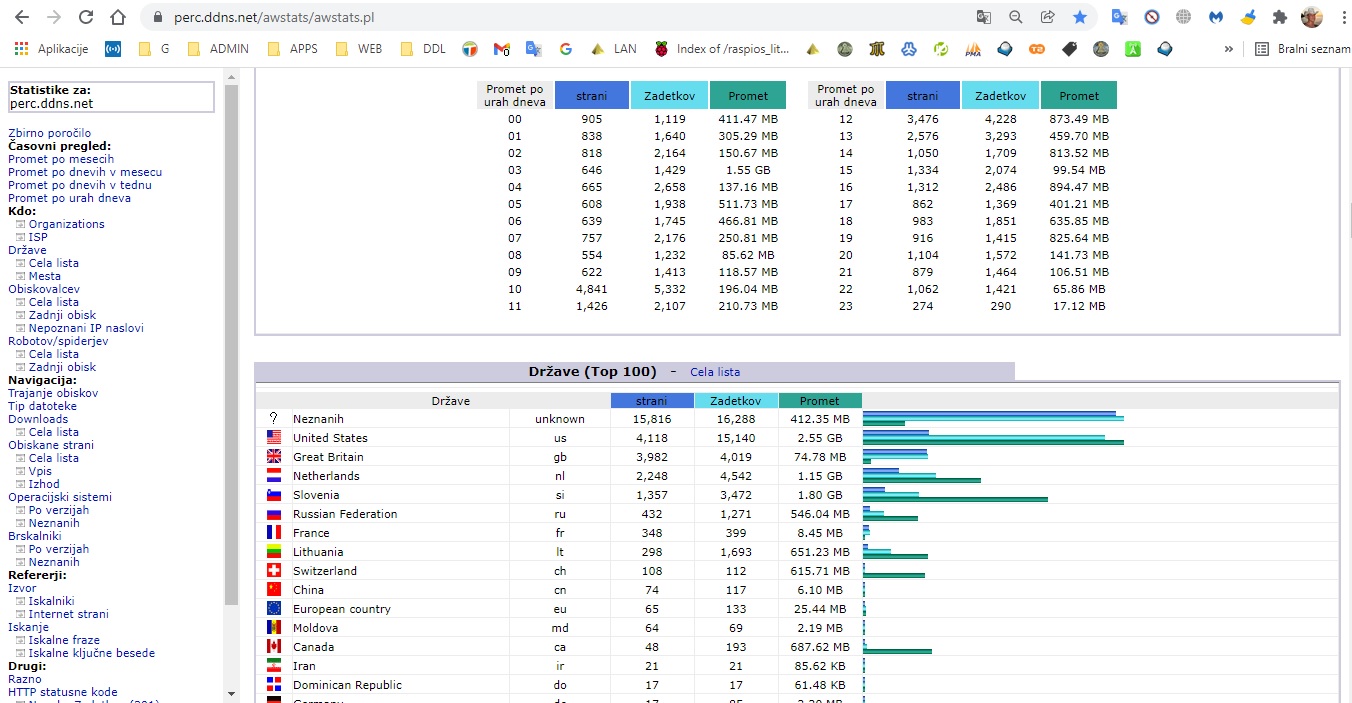Select the Russian Federation country name
This screenshot has height=703, width=1352.
click(x=345, y=514)
